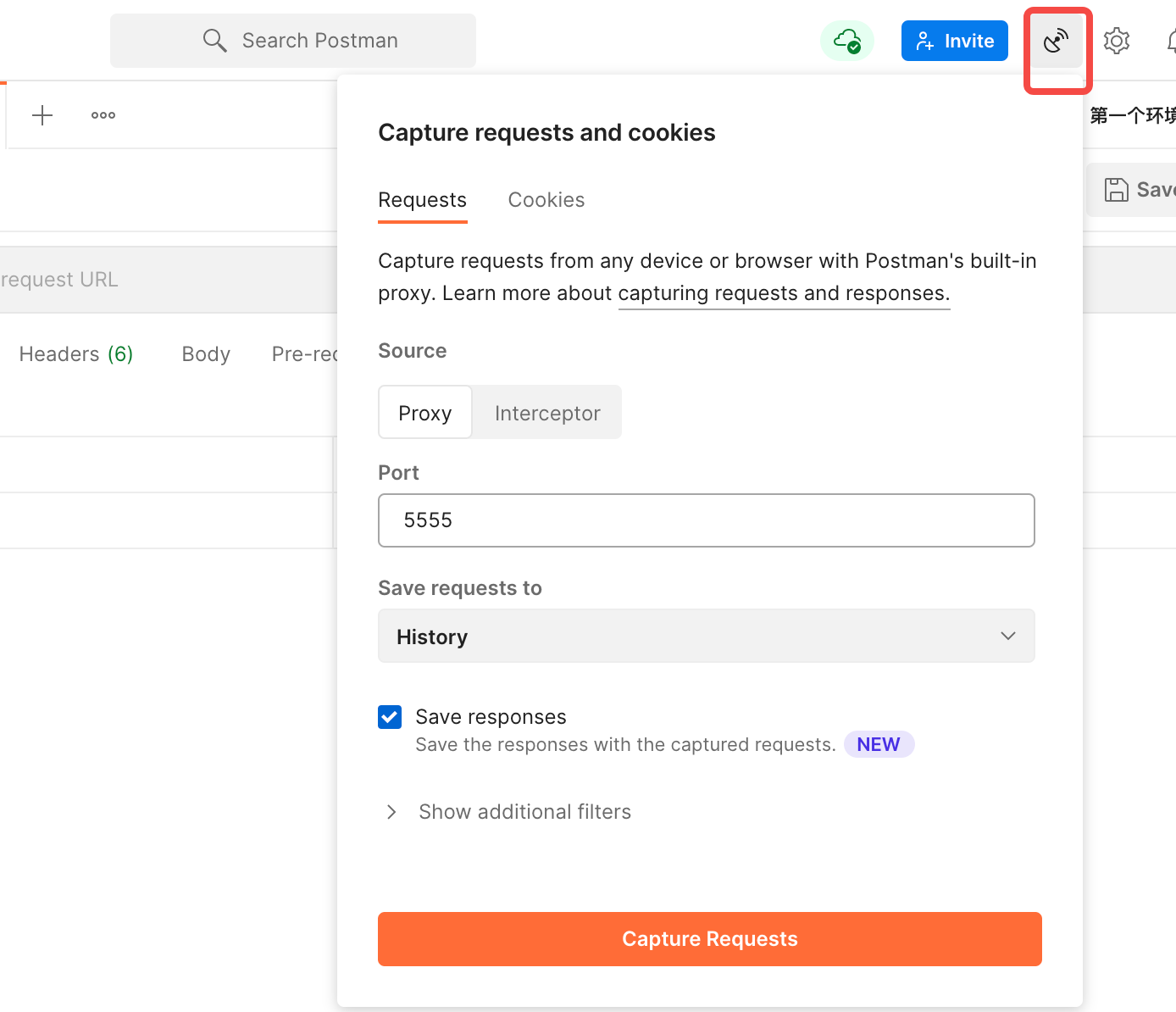Open settings via the gear icon
Image resolution: width=1176 pixels, height=1012 pixels.
coord(1117,41)
